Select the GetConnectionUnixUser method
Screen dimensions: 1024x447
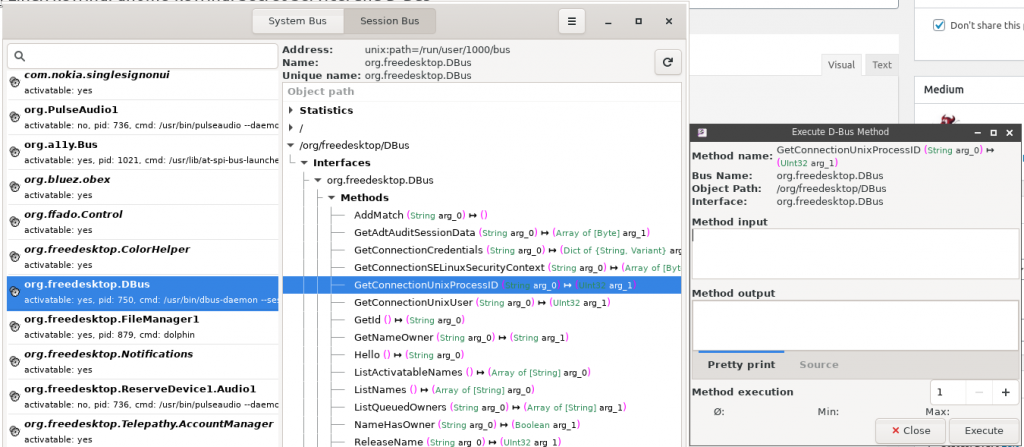click(x=483, y=303)
